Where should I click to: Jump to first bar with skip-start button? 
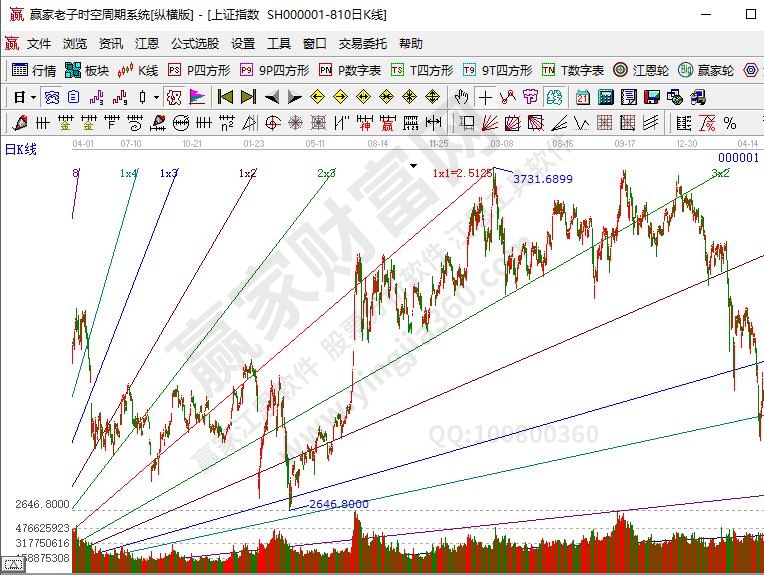coord(225,97)
